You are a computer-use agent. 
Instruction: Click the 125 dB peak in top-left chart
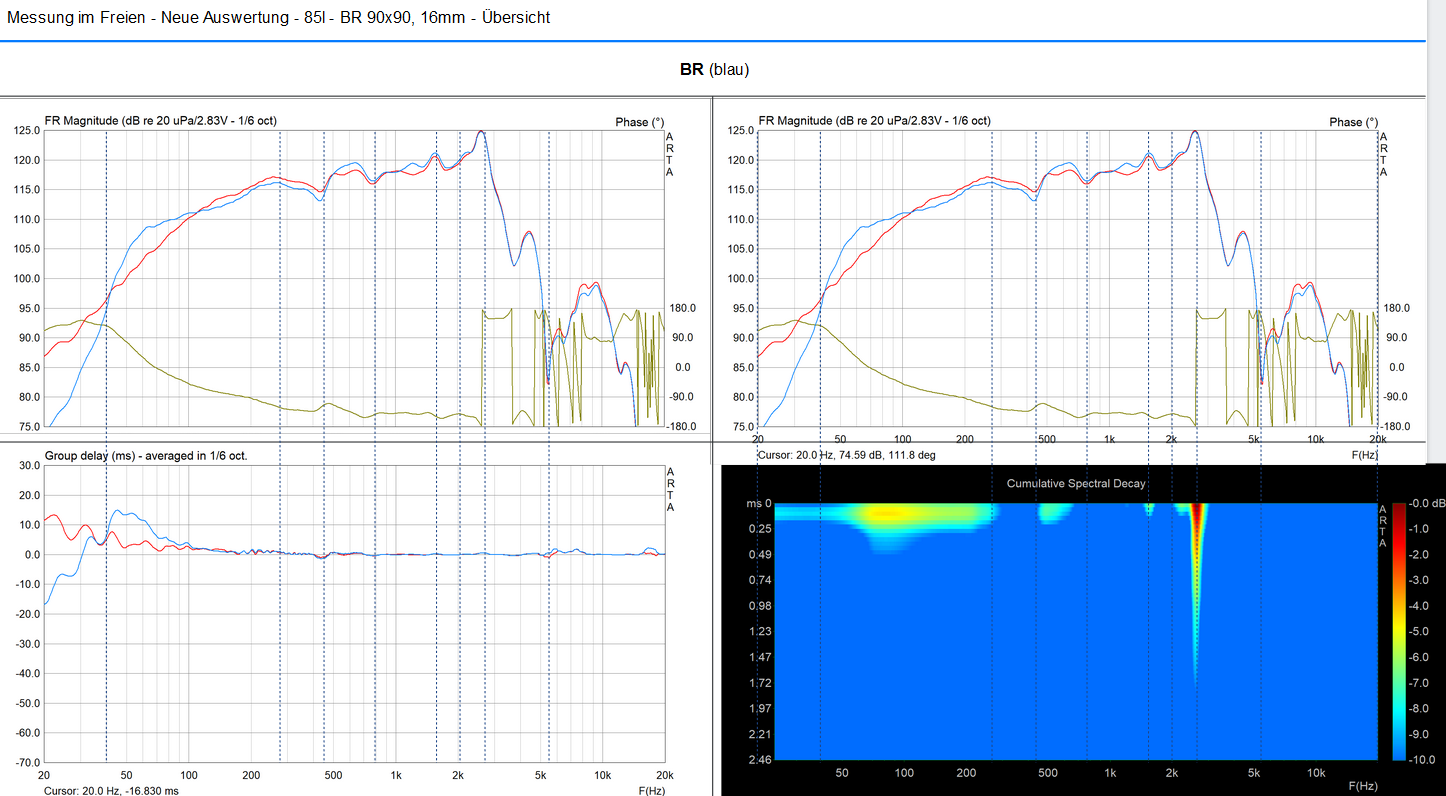(482, 132)
